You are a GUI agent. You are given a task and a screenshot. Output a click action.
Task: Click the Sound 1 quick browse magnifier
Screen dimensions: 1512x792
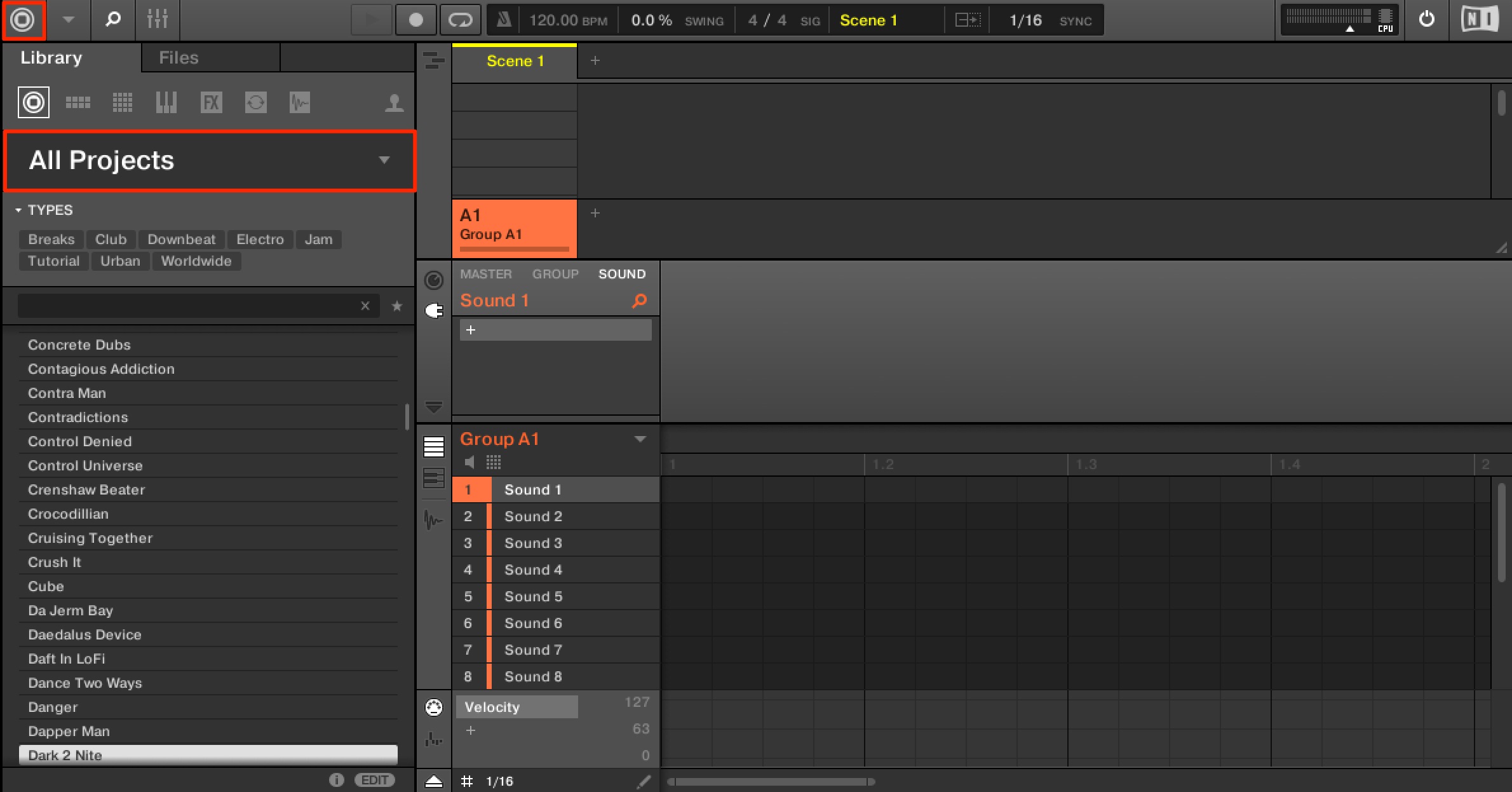(x=639, y=301)
